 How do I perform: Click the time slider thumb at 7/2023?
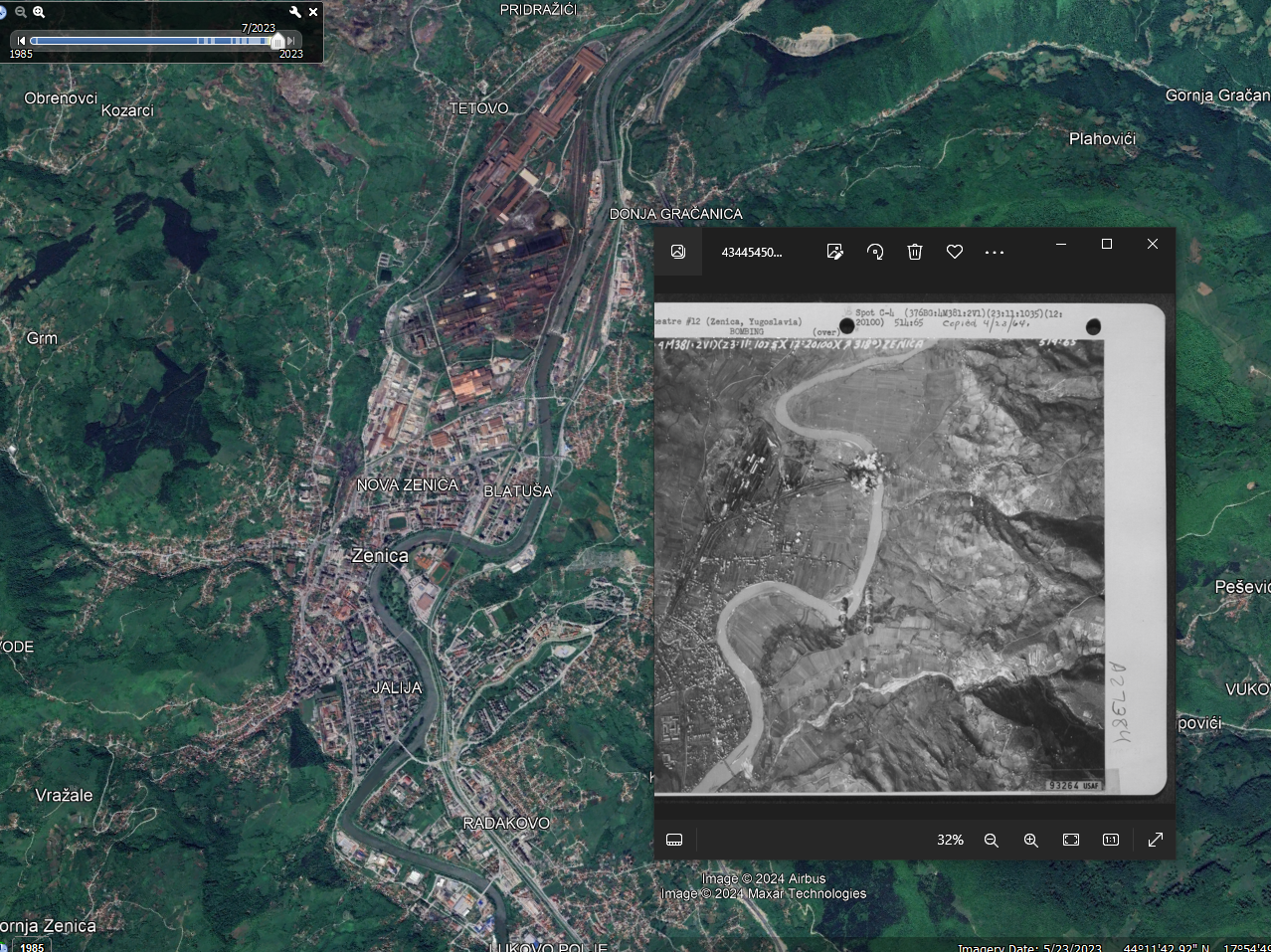pos(277,41)
